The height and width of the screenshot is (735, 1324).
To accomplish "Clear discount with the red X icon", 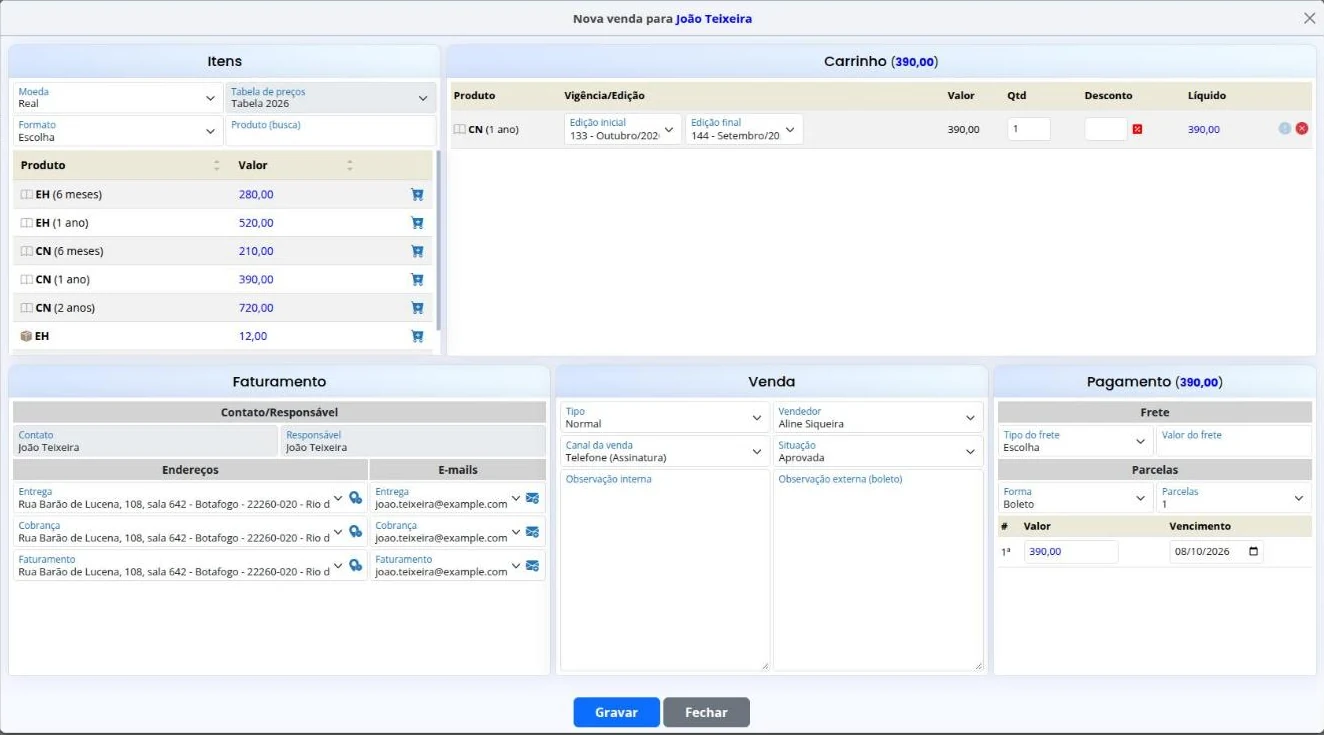I will coord(1137,129).
